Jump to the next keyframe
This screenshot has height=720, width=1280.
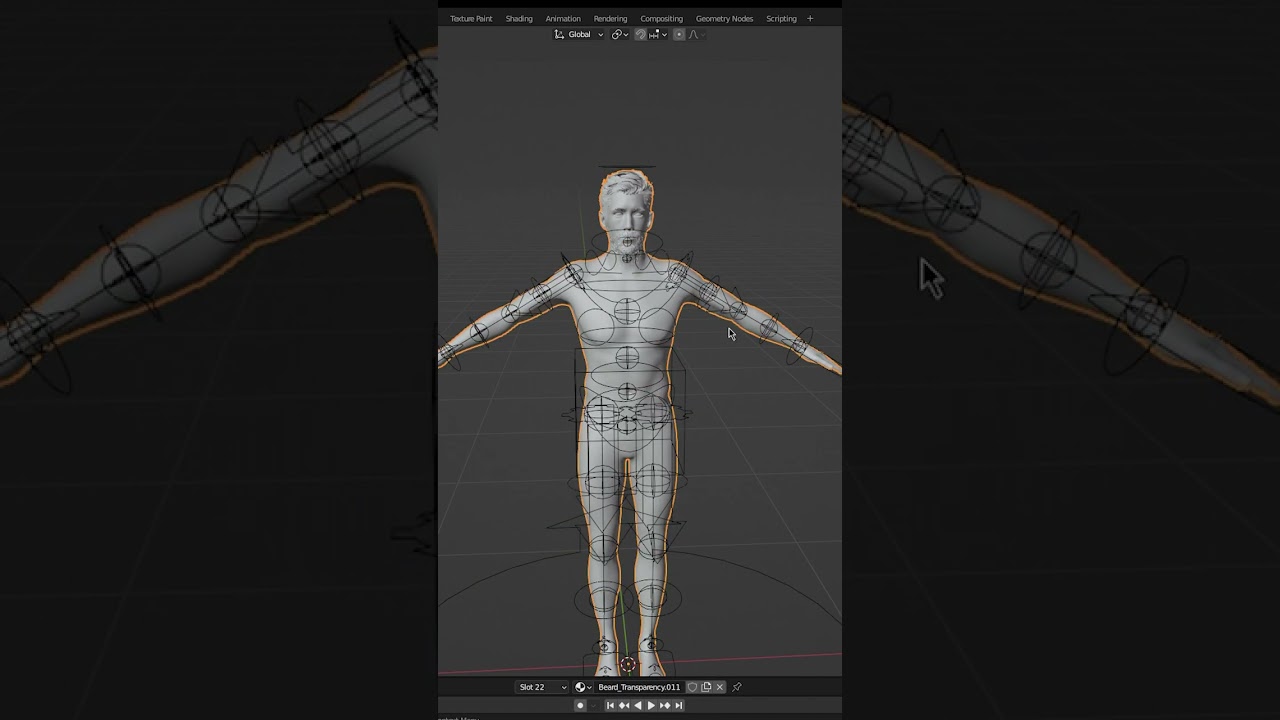coord(665,706)
